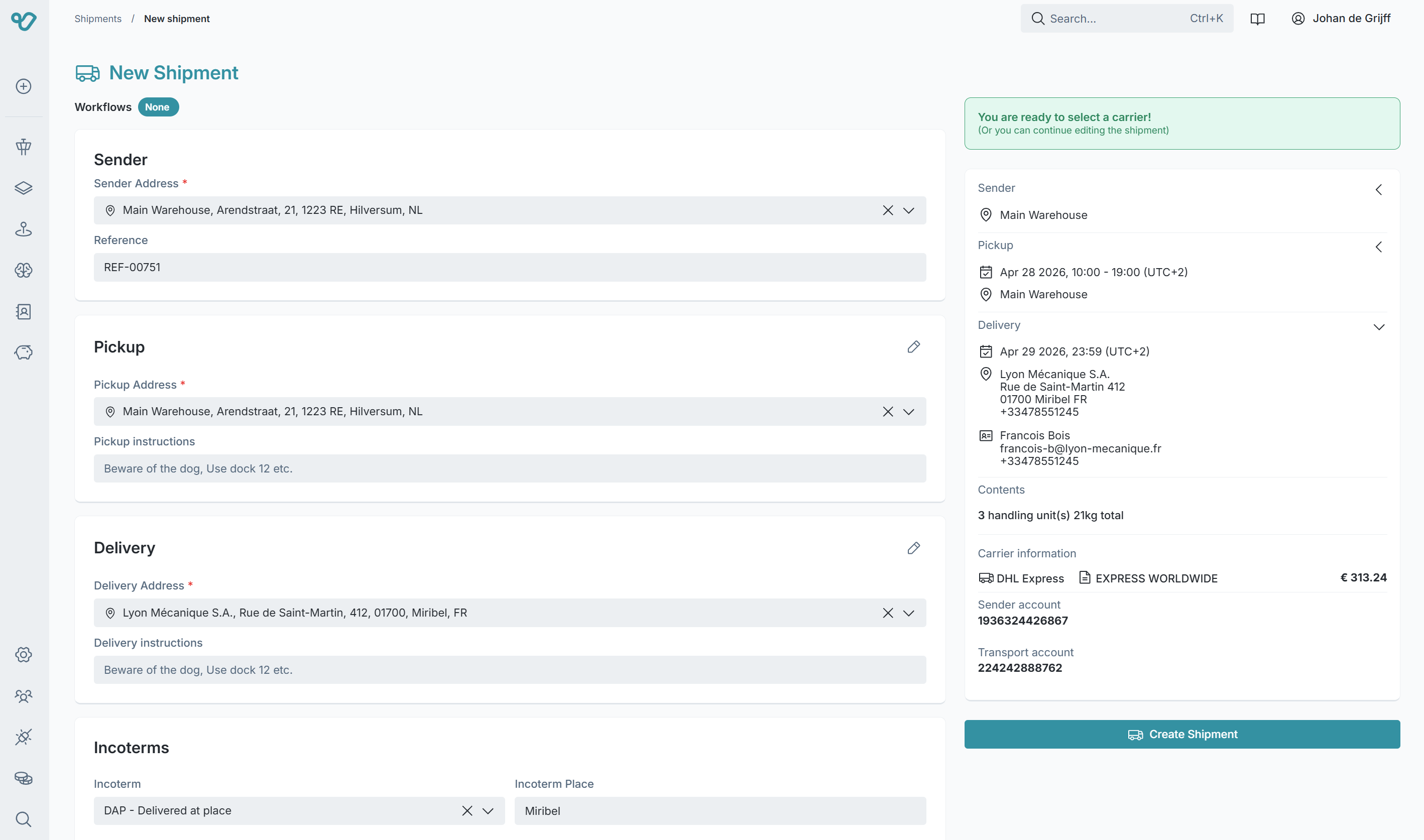
Task: Open Johan de Grijff user menu
Action: point(1340,19)
